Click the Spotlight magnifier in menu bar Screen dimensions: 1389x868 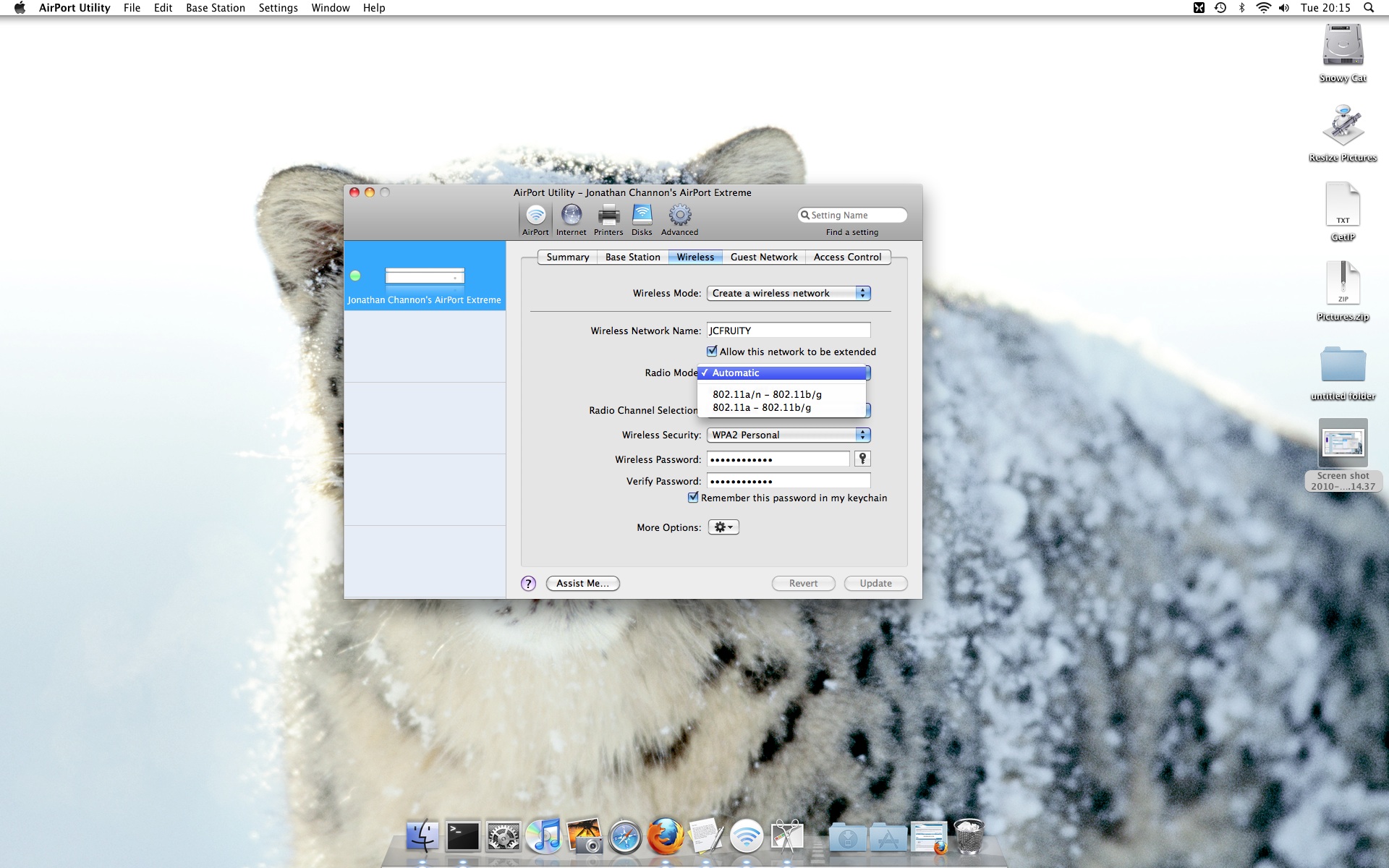tap(1369, 8)
